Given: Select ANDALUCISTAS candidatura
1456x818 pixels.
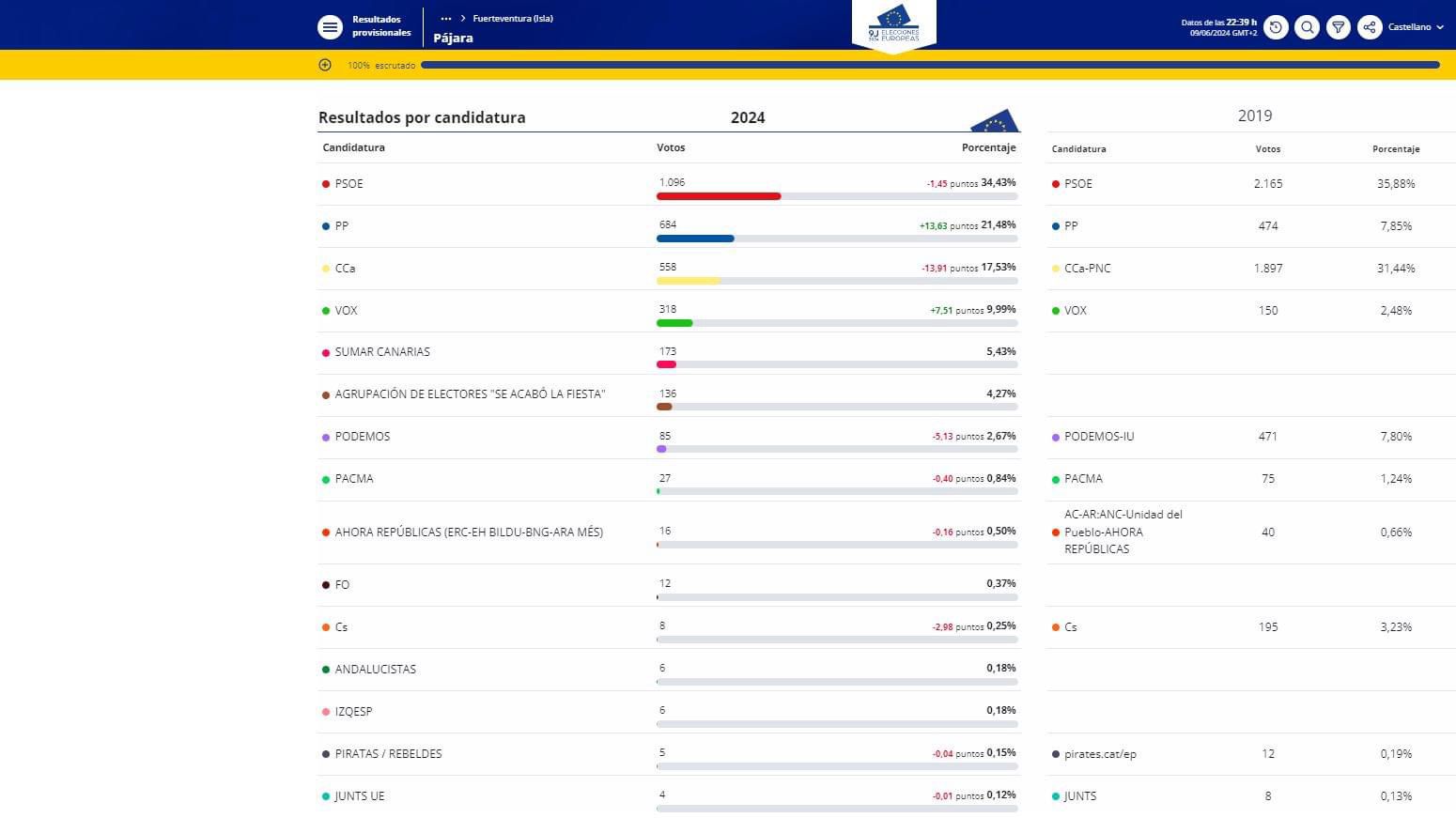Looking at the screenshot, I should [375, 670].
